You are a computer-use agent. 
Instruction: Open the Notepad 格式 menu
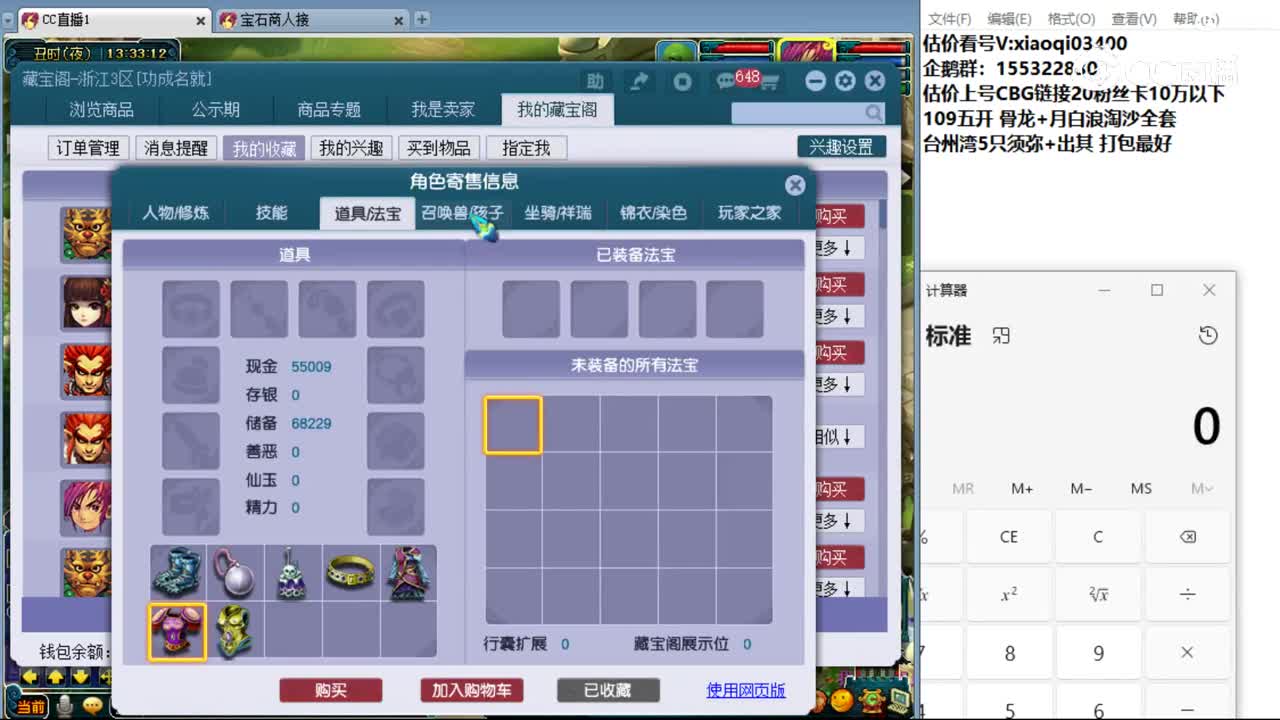click(1070, 18)
